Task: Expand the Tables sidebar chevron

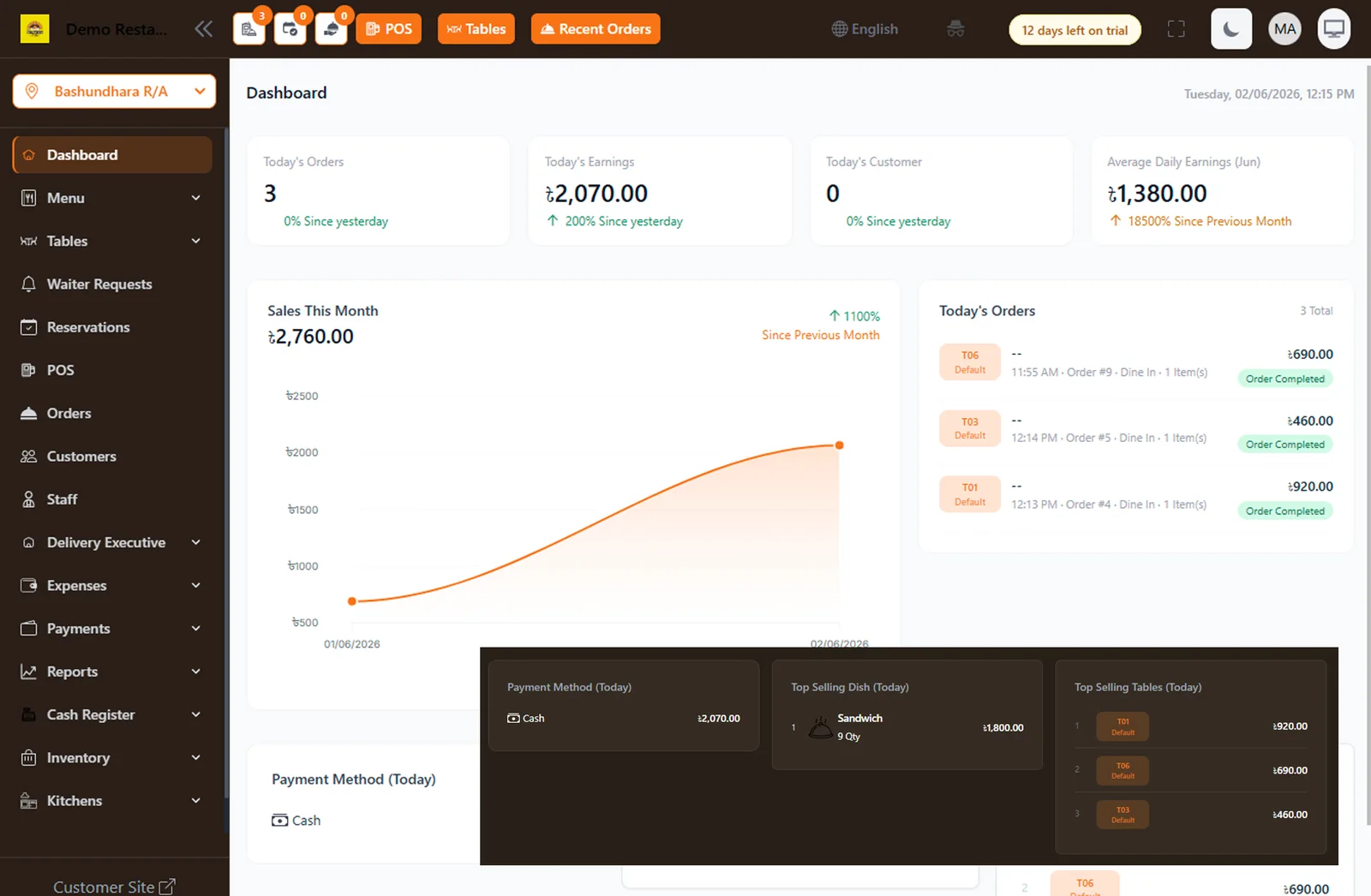Action: pyautogui.click(x=195, y=242)
